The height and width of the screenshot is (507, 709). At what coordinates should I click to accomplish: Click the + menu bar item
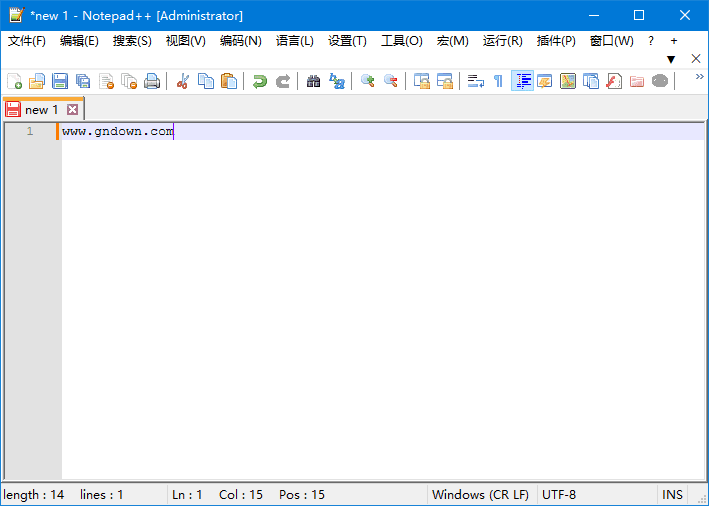pyautogui.click(x=674, y=41)
